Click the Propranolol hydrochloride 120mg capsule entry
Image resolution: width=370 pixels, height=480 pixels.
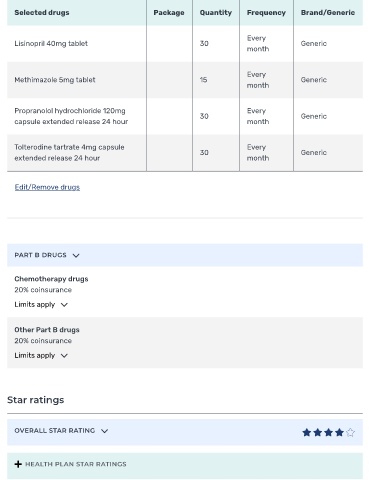coord(71,116)
